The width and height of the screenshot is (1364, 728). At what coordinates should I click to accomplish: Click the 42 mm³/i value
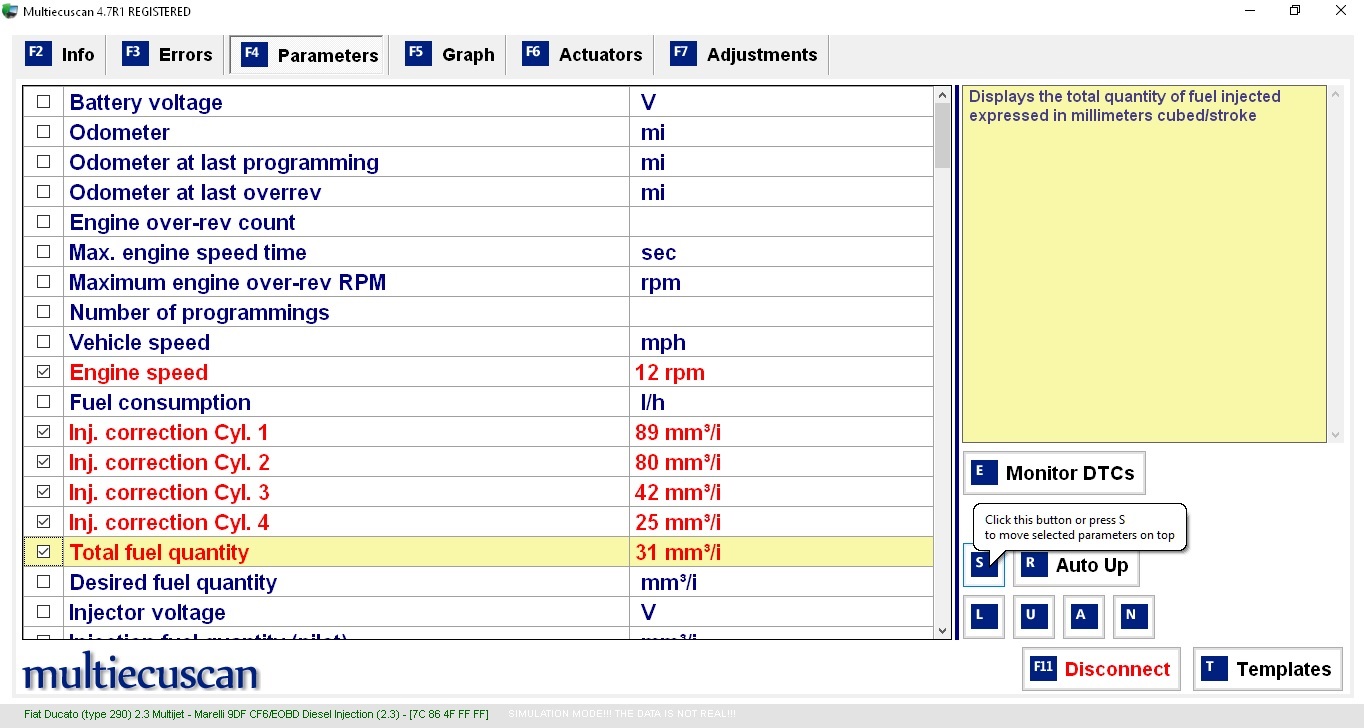pos(678,492)
